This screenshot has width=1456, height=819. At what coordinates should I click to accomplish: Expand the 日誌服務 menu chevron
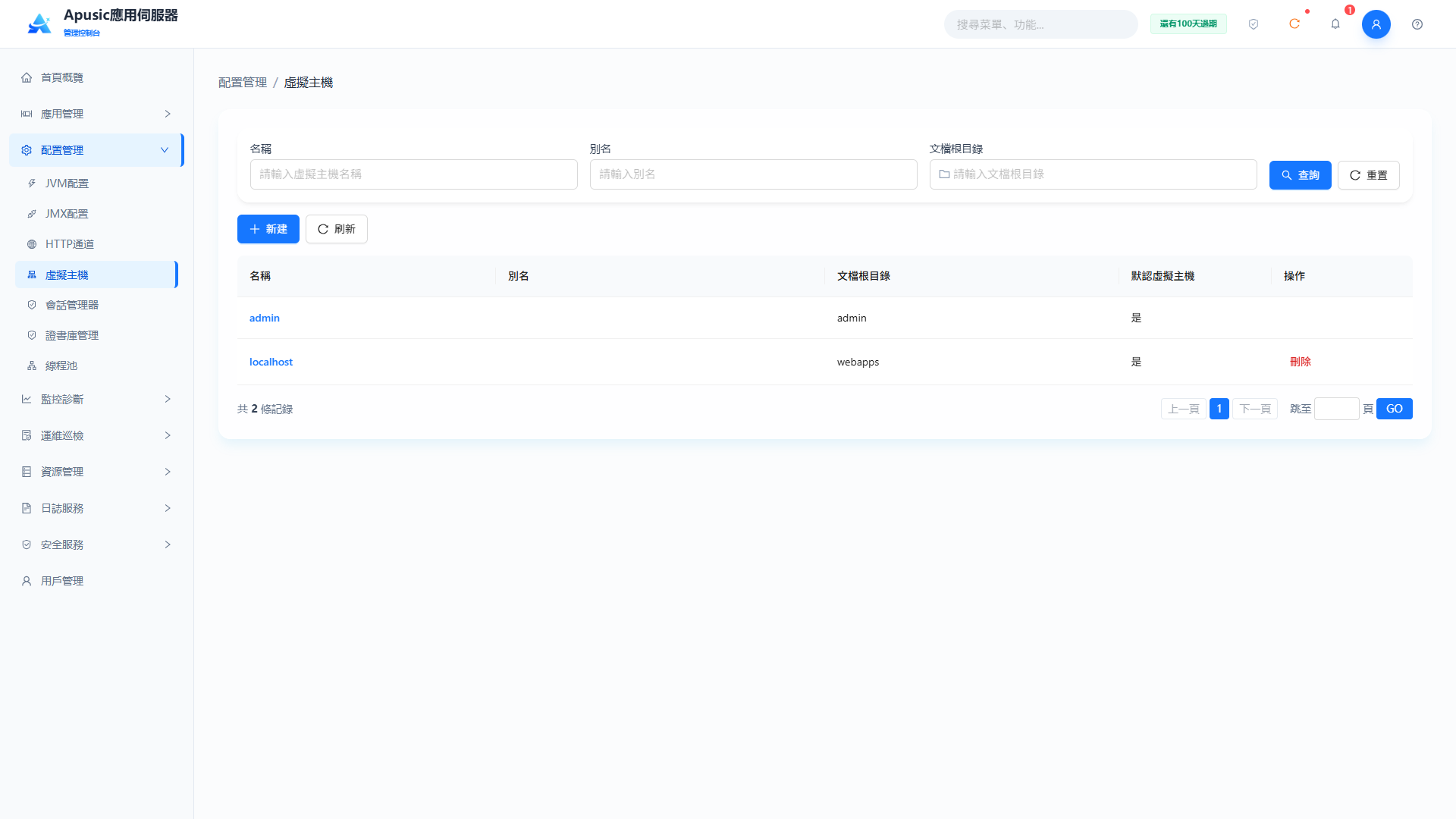[168, 508]
